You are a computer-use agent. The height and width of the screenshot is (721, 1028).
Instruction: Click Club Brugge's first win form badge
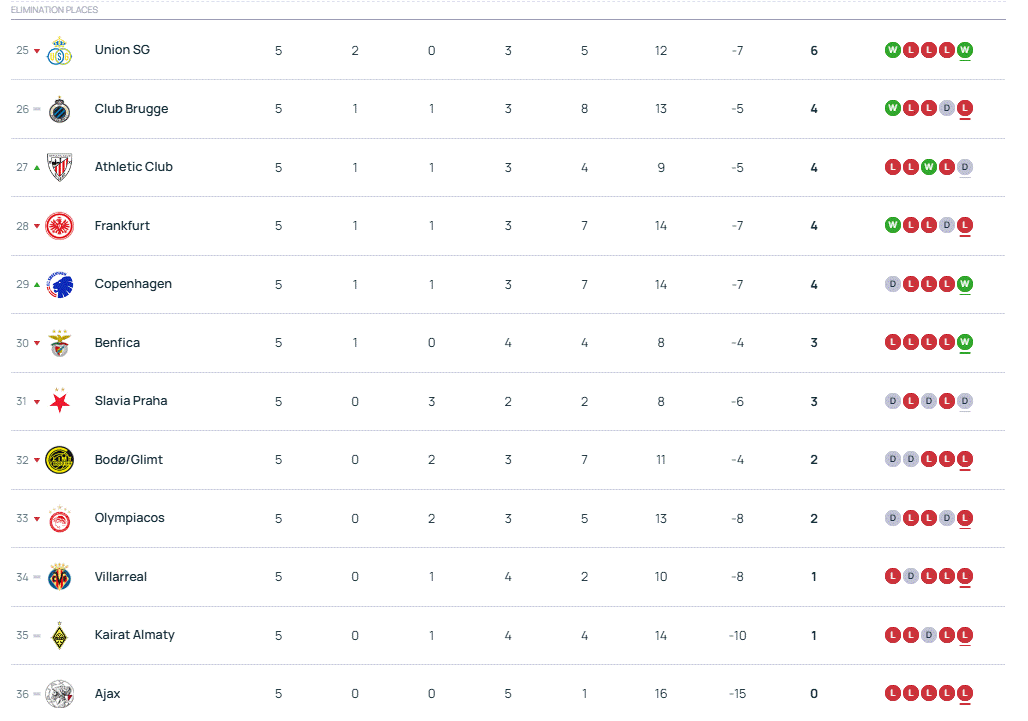[893, 108]
